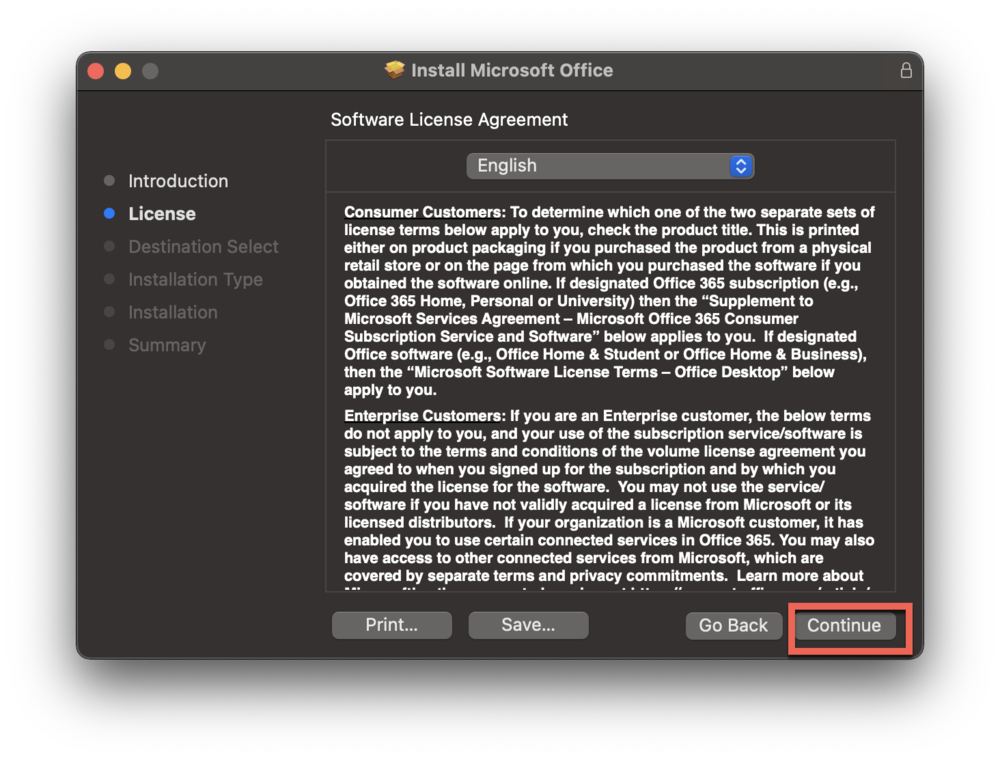Select the Summary step in sidebar
This screenshot has width=1000, height=760.
[x=167, y=345]
